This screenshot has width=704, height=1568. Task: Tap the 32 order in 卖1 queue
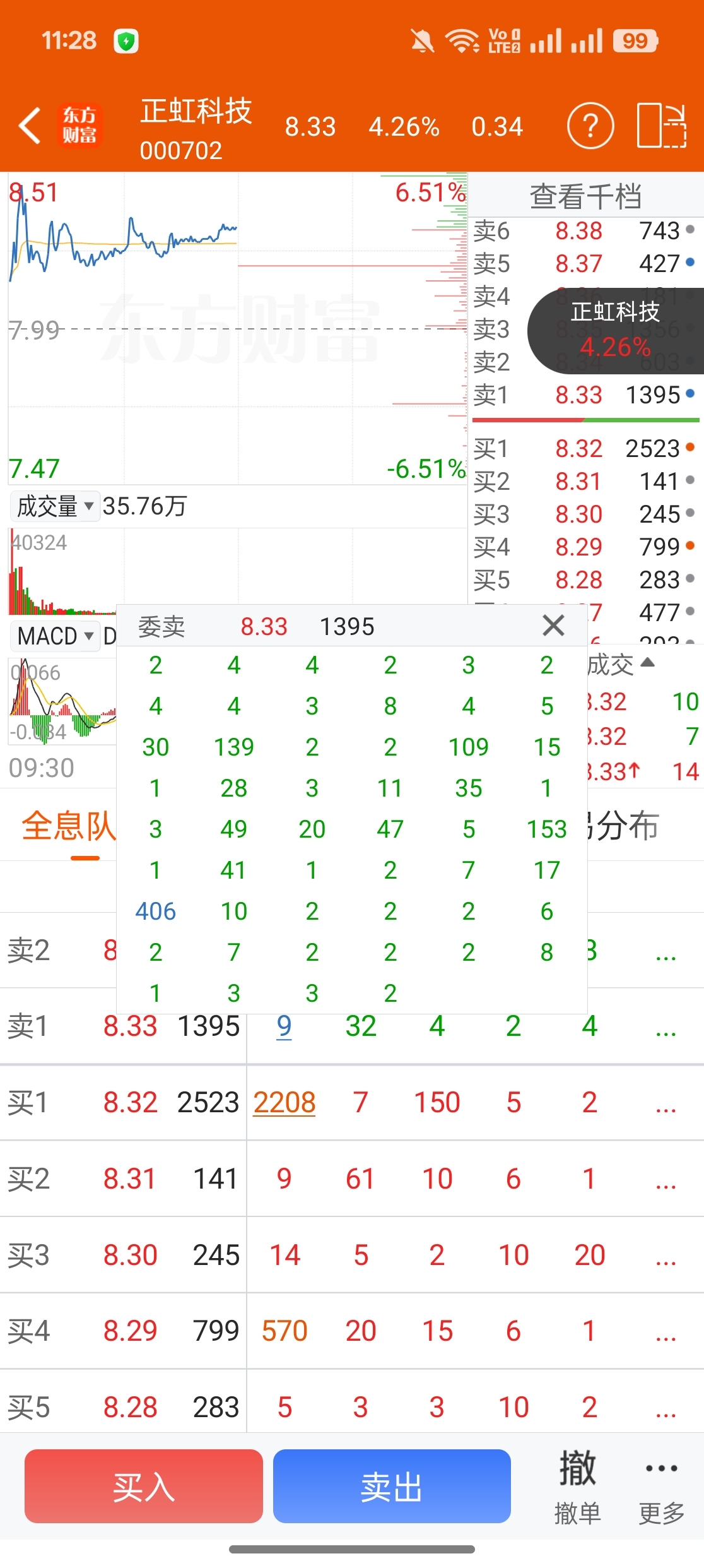click(x=361, y=1026)
